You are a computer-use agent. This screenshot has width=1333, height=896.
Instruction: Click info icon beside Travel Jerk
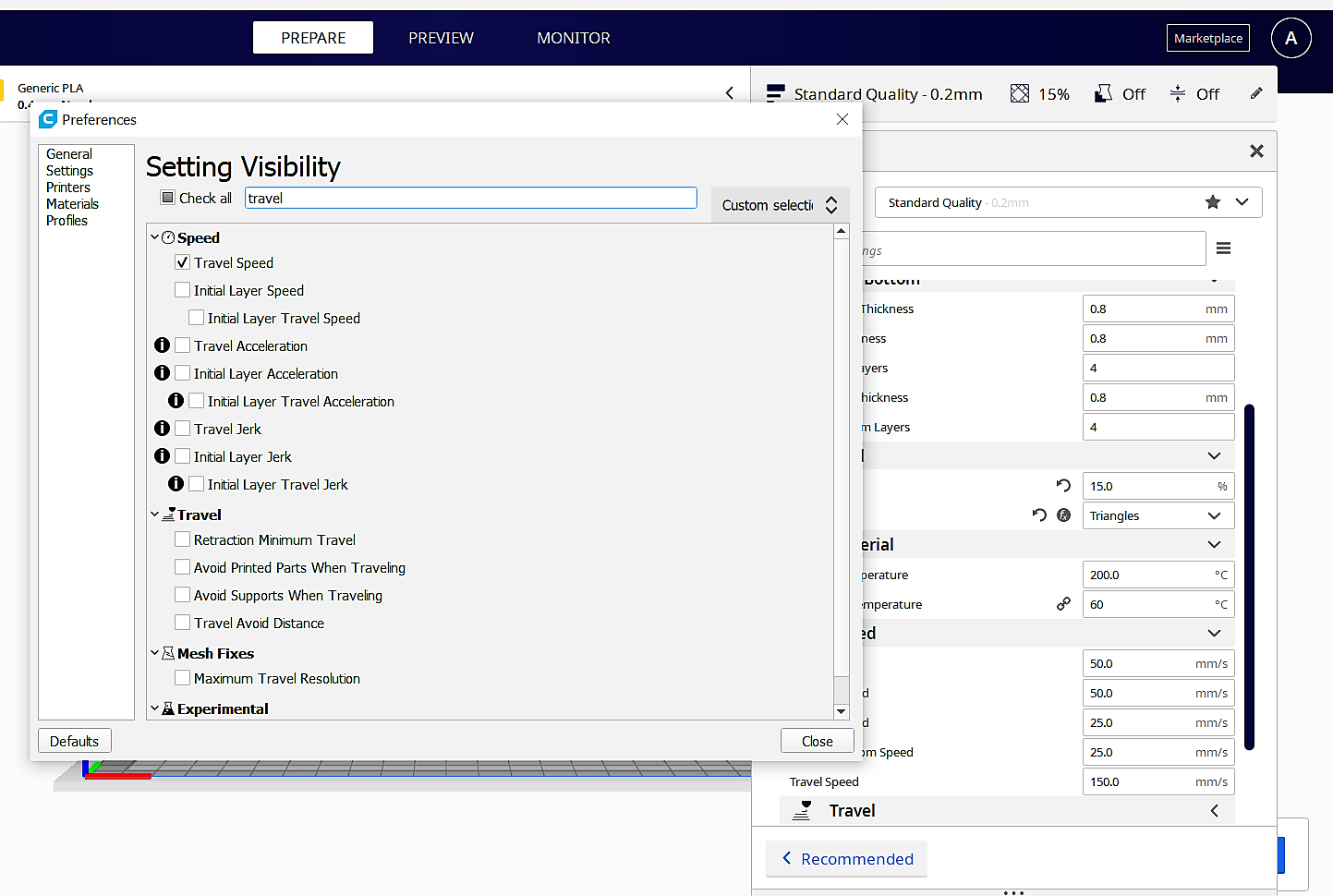click(x=163, y=429)
